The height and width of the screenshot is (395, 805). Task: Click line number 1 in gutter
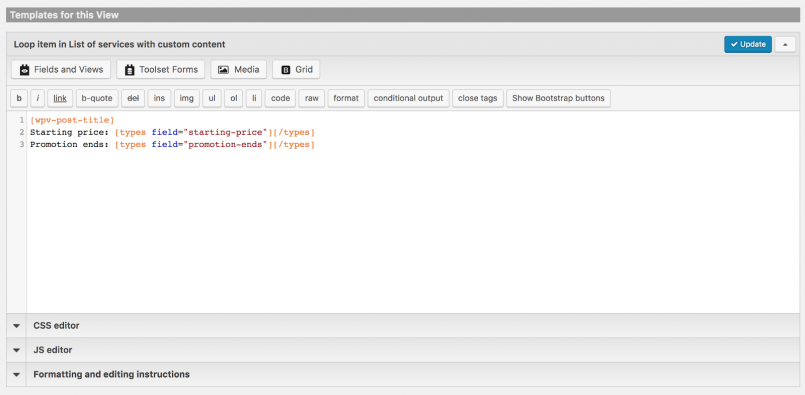coord(22,120)
